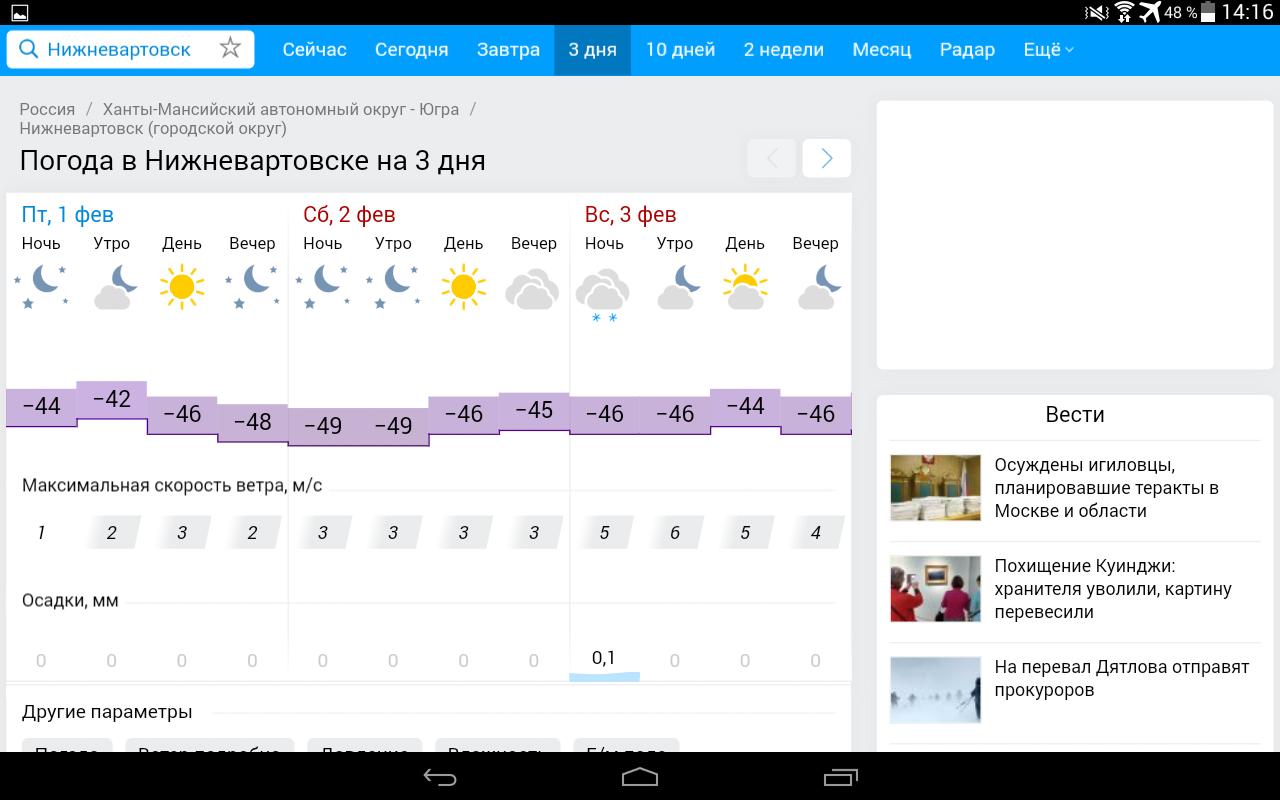Viewport: 1280px width, 800px height.
Task: Open the Пт, 1 фев day link
Action: pyautogui.click(x=68, y=214)
